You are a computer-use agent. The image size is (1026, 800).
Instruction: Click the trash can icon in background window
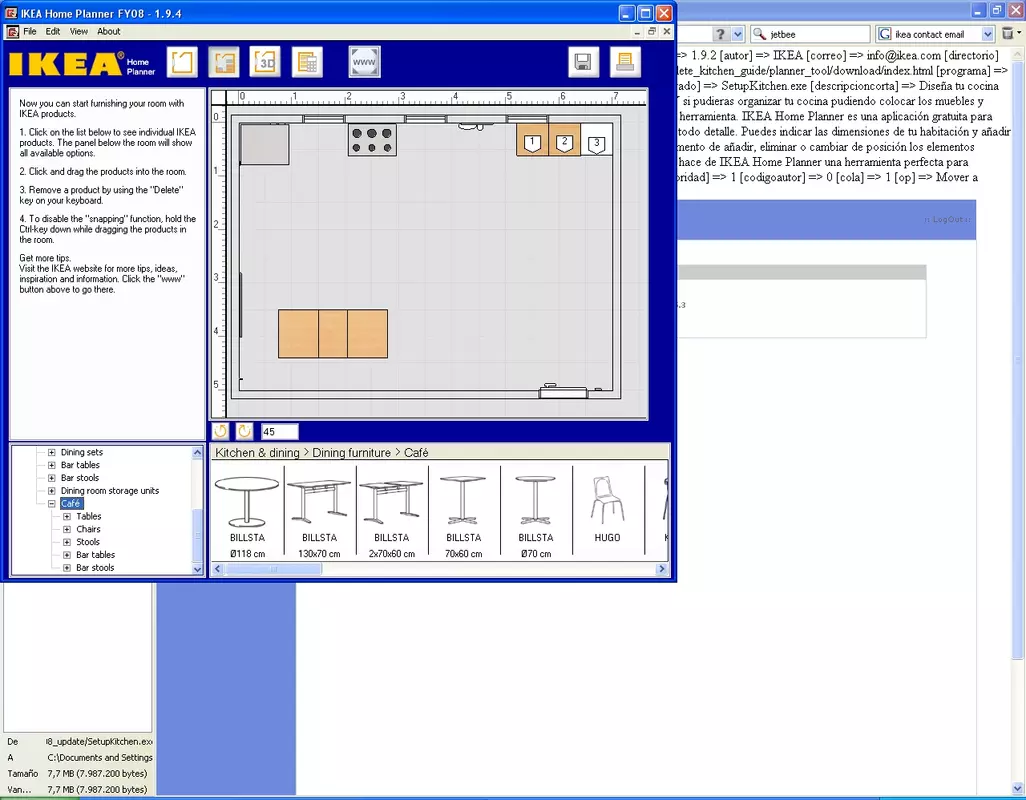(1008, 33)
